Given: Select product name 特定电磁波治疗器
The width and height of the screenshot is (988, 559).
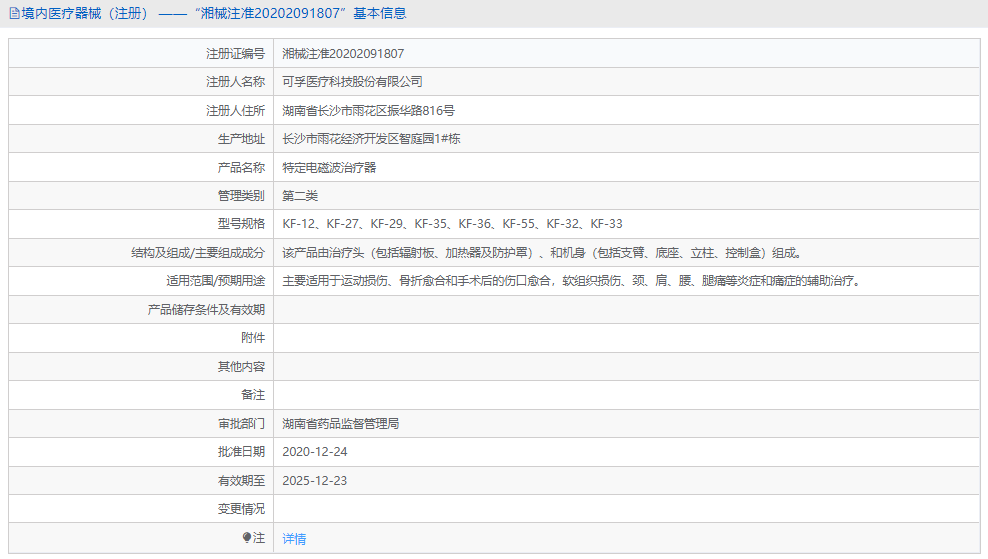Looking at the screenshot, I should click(329, 168).
